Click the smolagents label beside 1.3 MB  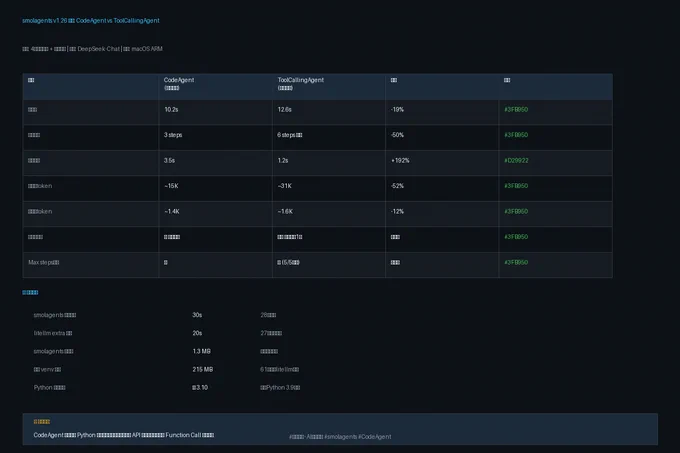click(53, 352)
